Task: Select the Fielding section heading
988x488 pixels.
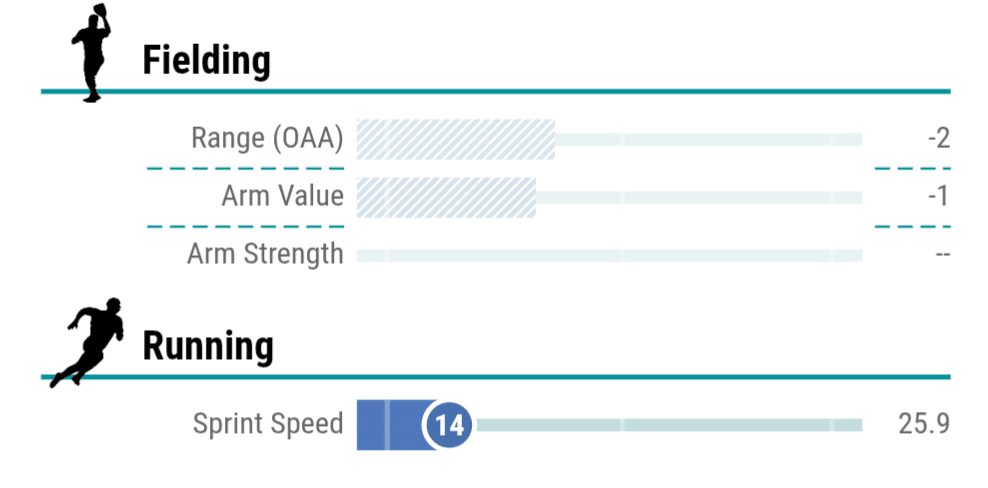Action: [206, 61]
